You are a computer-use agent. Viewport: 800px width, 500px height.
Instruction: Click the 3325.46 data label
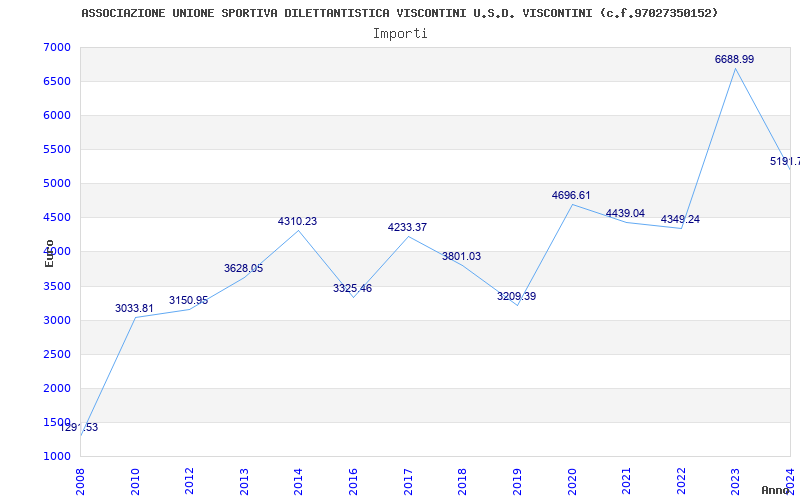353,288
